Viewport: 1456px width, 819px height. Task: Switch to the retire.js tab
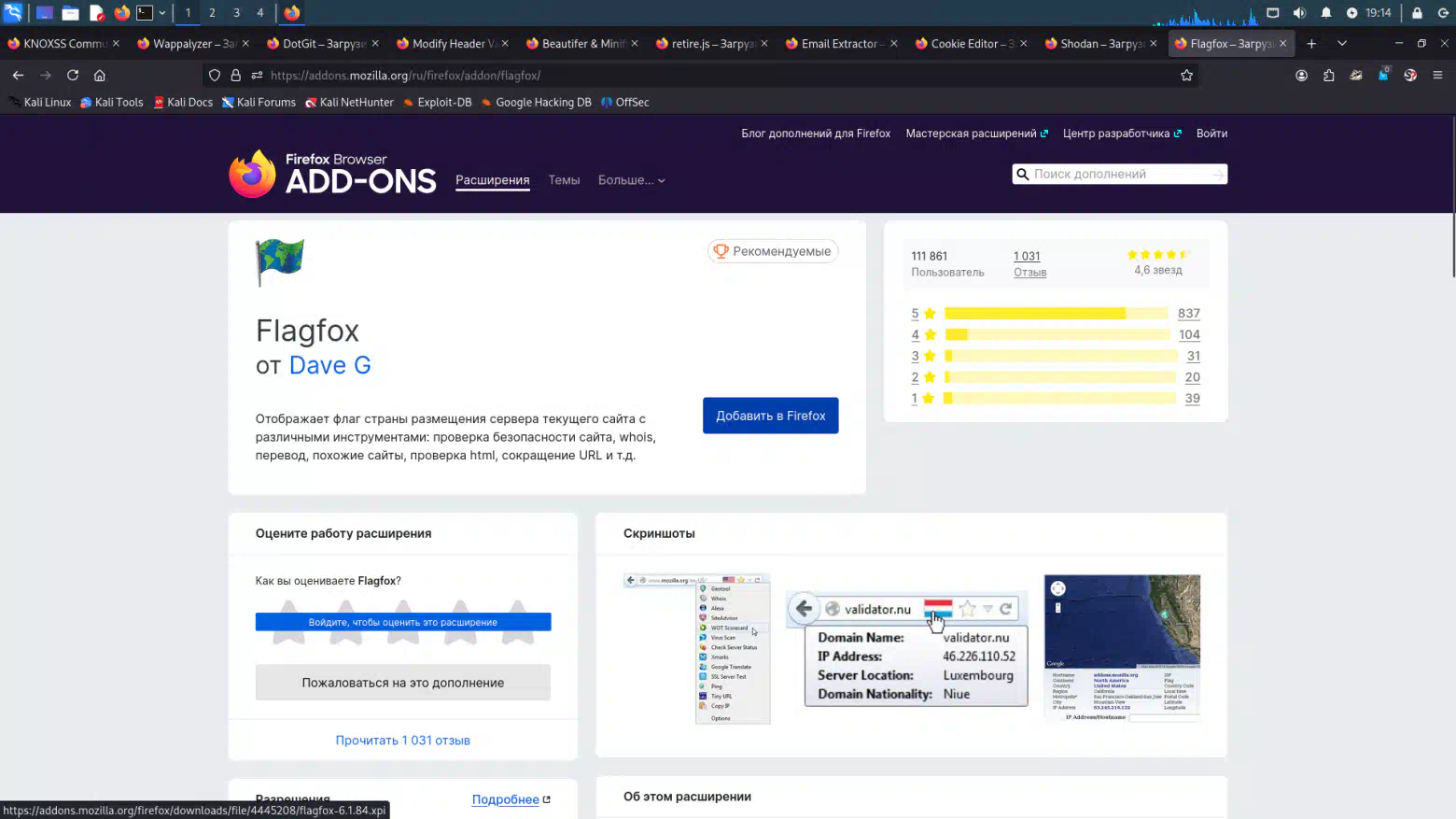[713, 44]
